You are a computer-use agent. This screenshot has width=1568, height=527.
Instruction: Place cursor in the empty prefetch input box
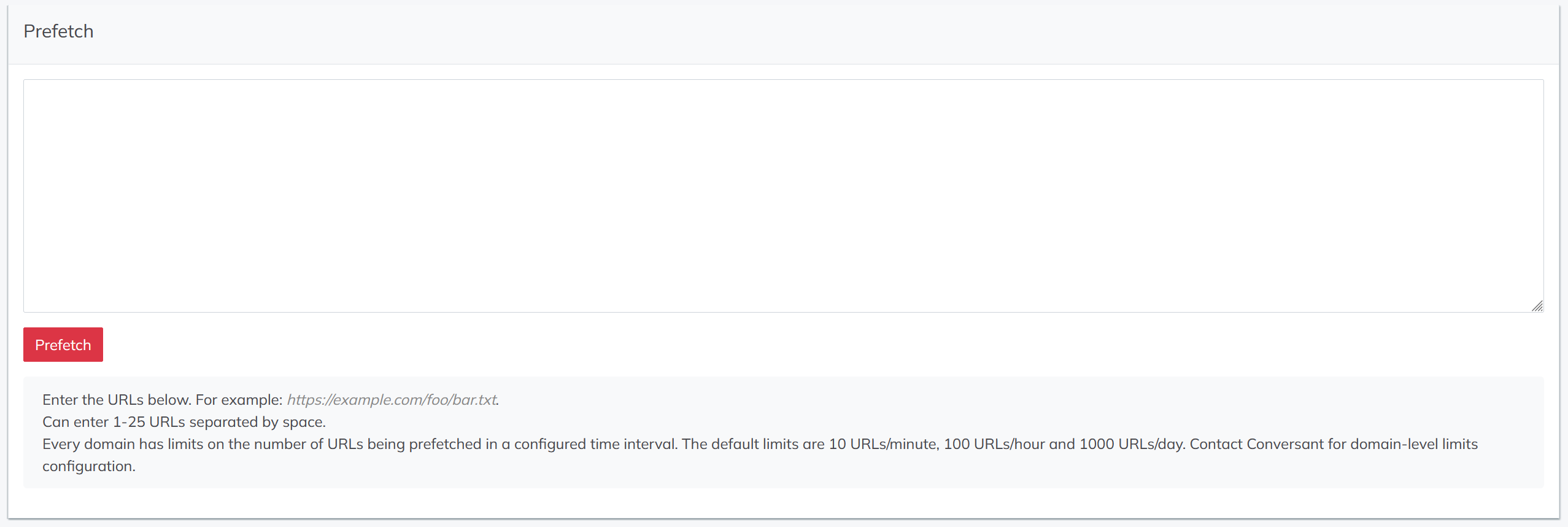click(783, 196)
